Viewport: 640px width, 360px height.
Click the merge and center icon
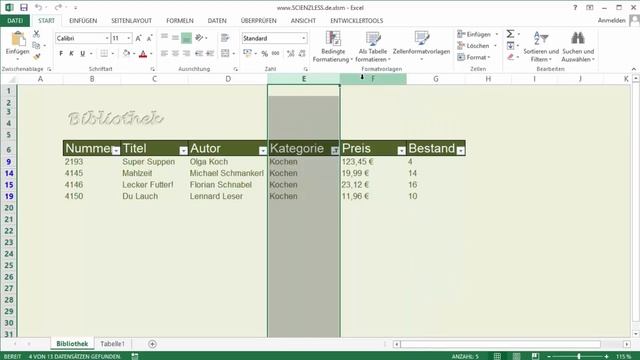(225, 53)
